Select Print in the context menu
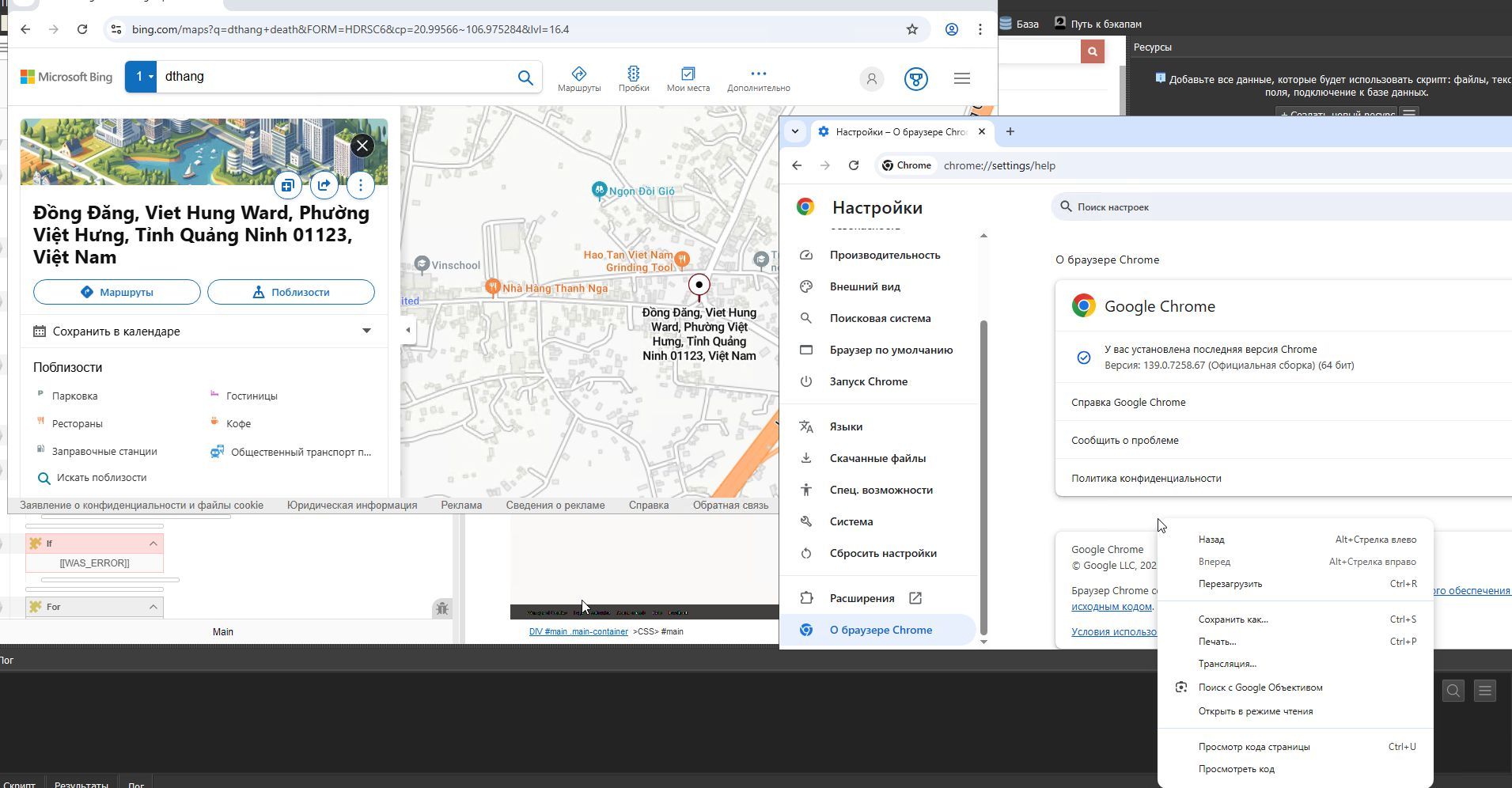 click(x=1217, y=642)
